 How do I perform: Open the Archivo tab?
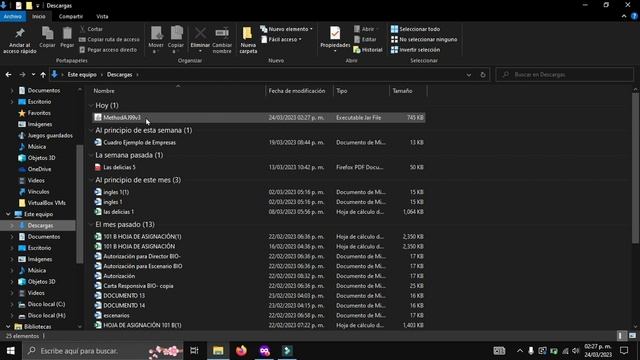point(13,17)
